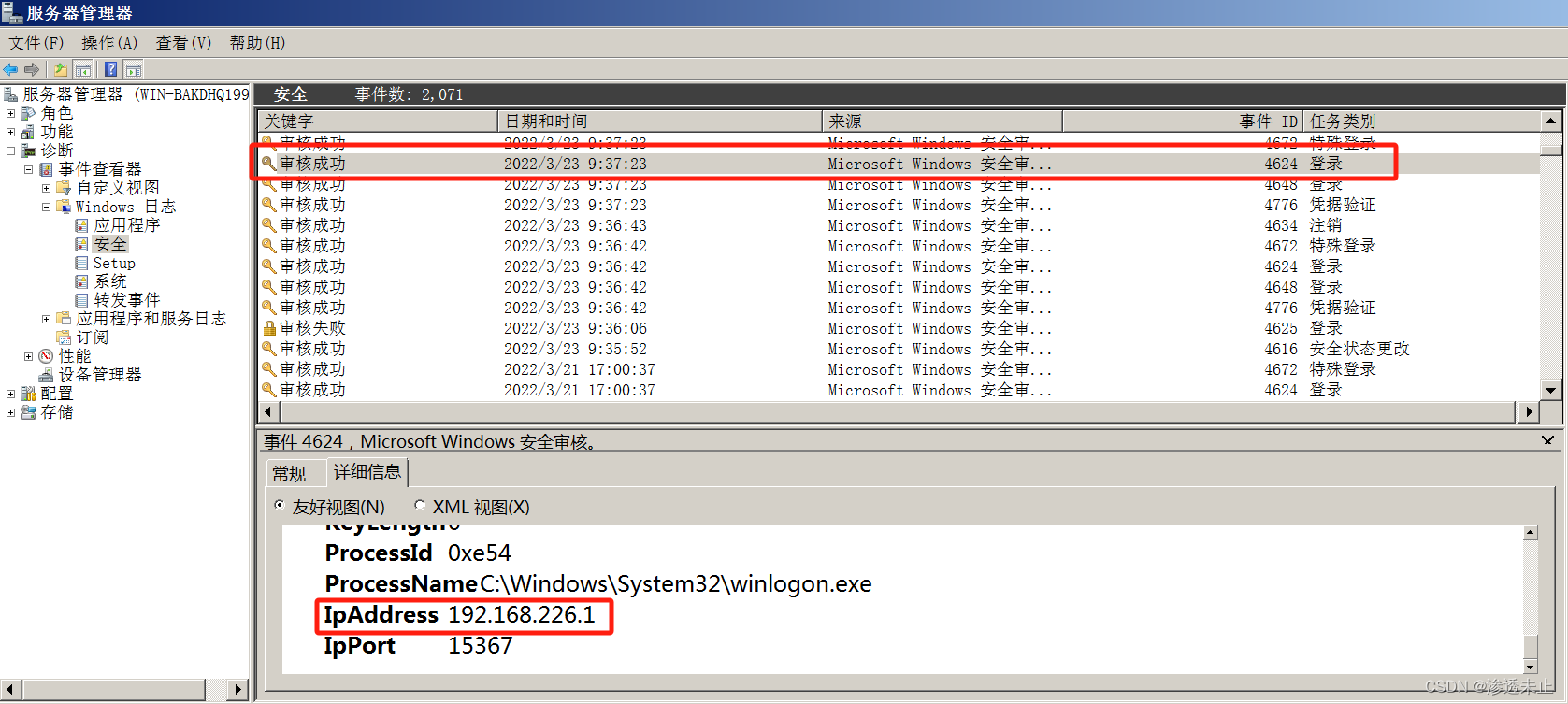Click the blue Help toolbar icon

[x=111, y=69]
